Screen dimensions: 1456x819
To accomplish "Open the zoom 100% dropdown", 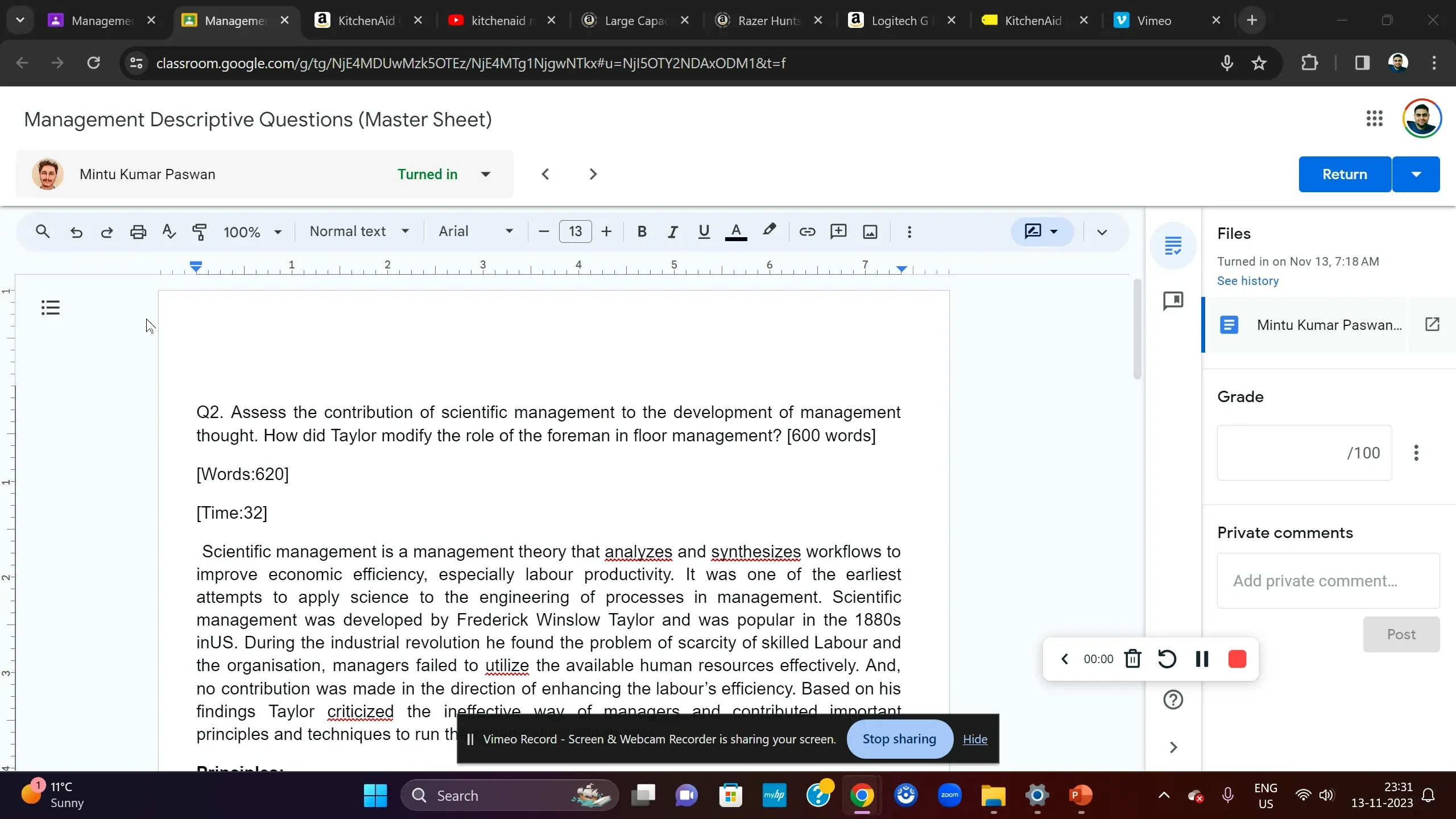I will (x=253, y=232).
